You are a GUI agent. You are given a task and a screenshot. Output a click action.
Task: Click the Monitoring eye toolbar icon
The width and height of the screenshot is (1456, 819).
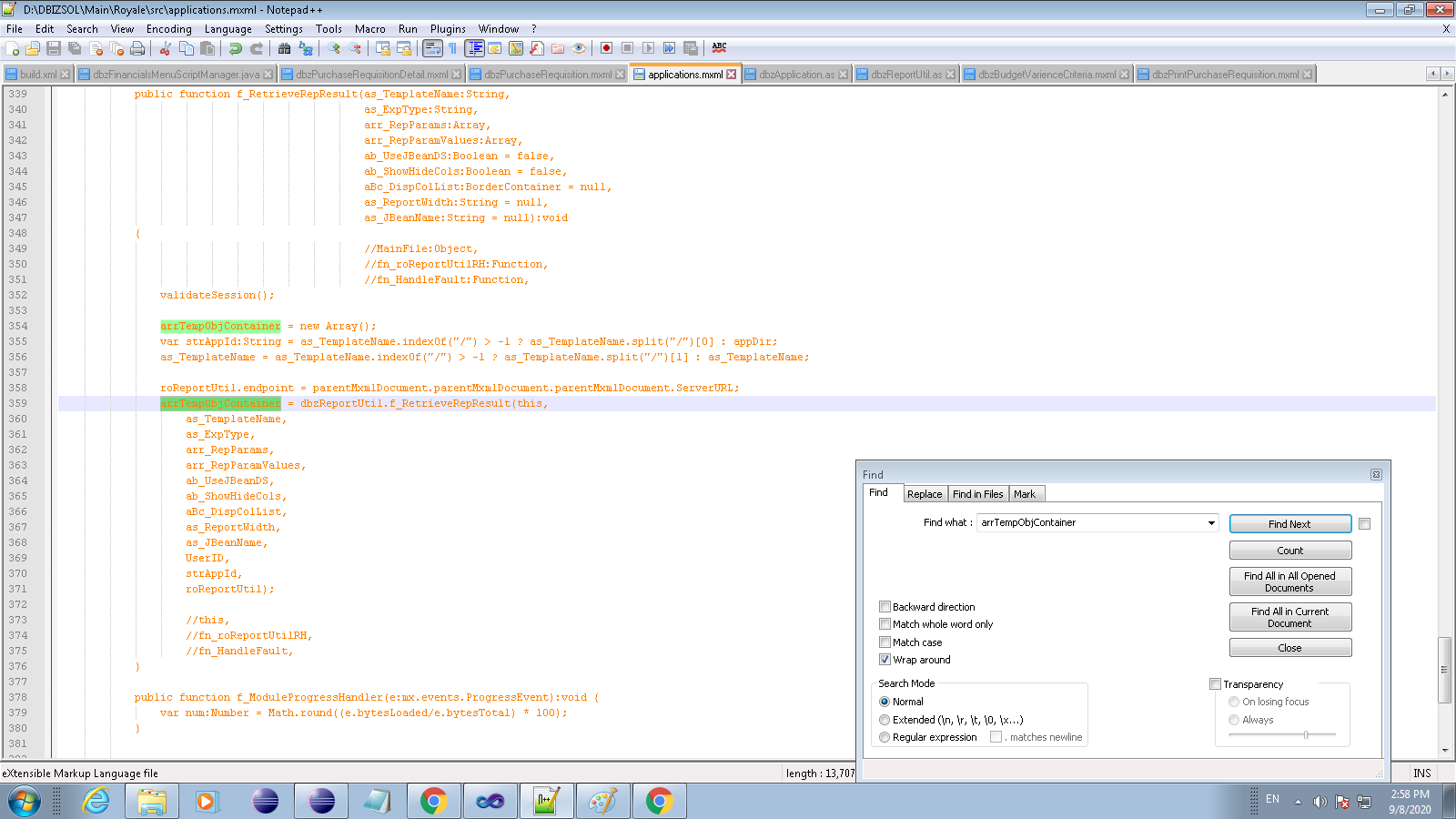point(579,48)
